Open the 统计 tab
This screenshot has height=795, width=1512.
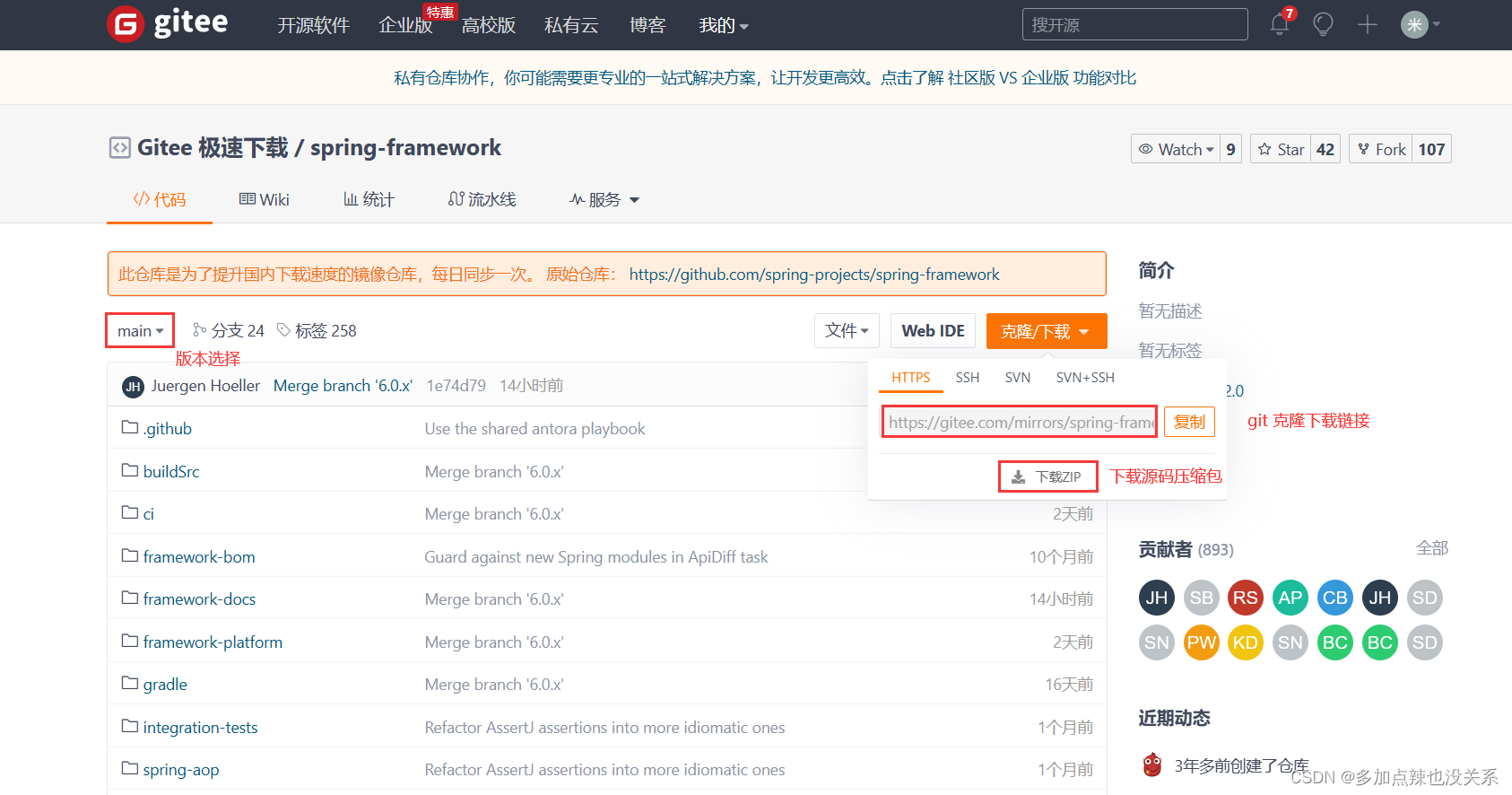click(369, 199)
